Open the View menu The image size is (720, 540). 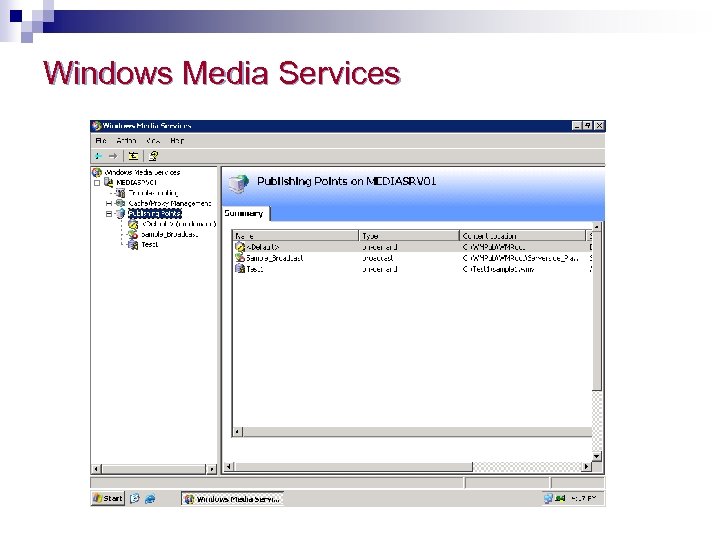point(153,141)
